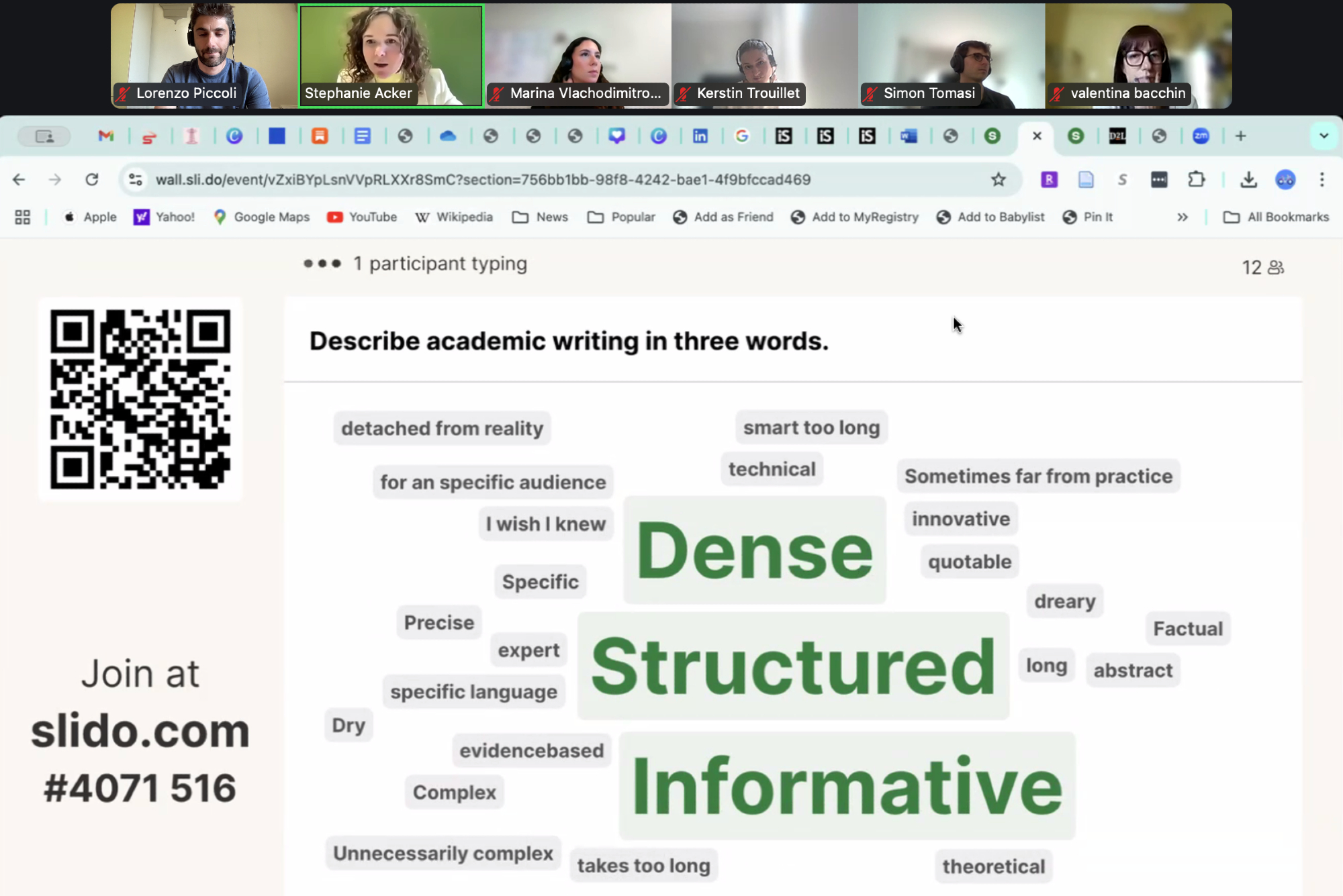Viewport: 1343px width, 896px height.
Task: Click the address bar URL field
Action: click(483, 179)
